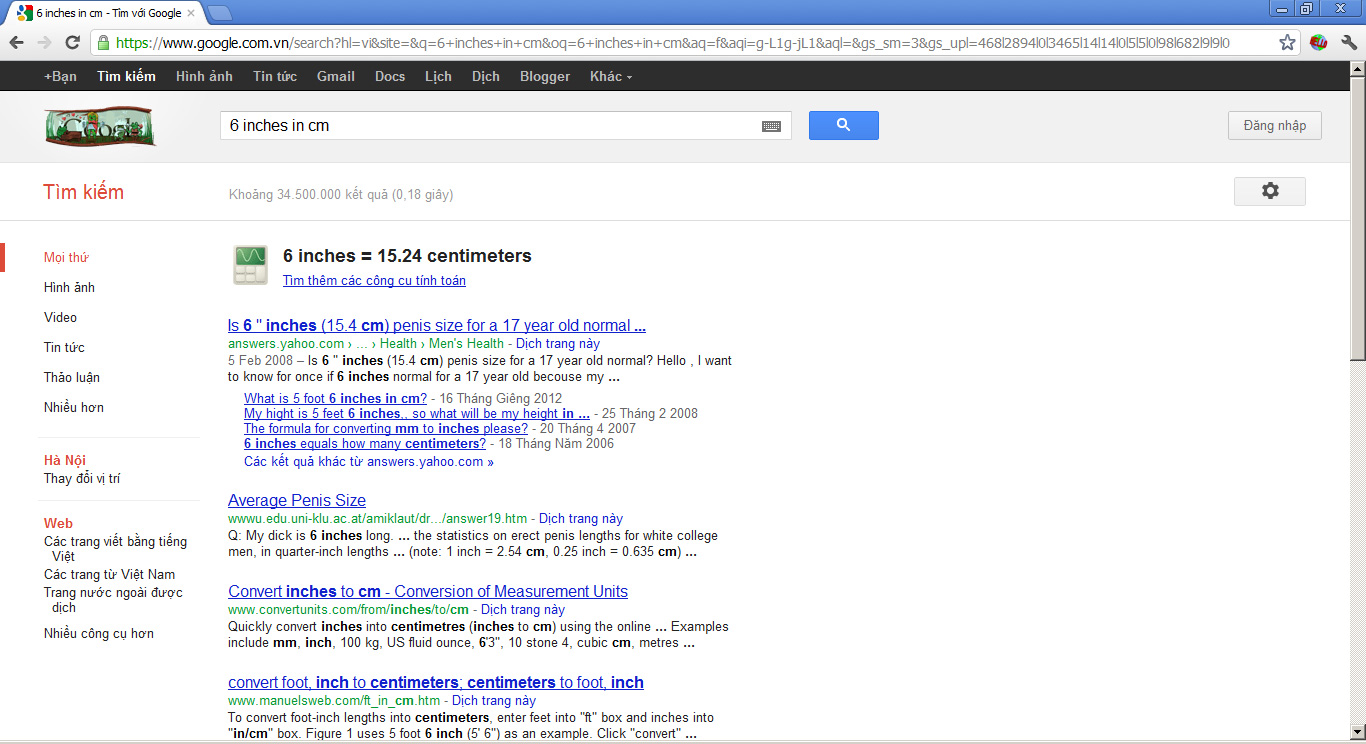Click the 'Men's Health' breadcrumb in Yahoo result

coord(466,343)
